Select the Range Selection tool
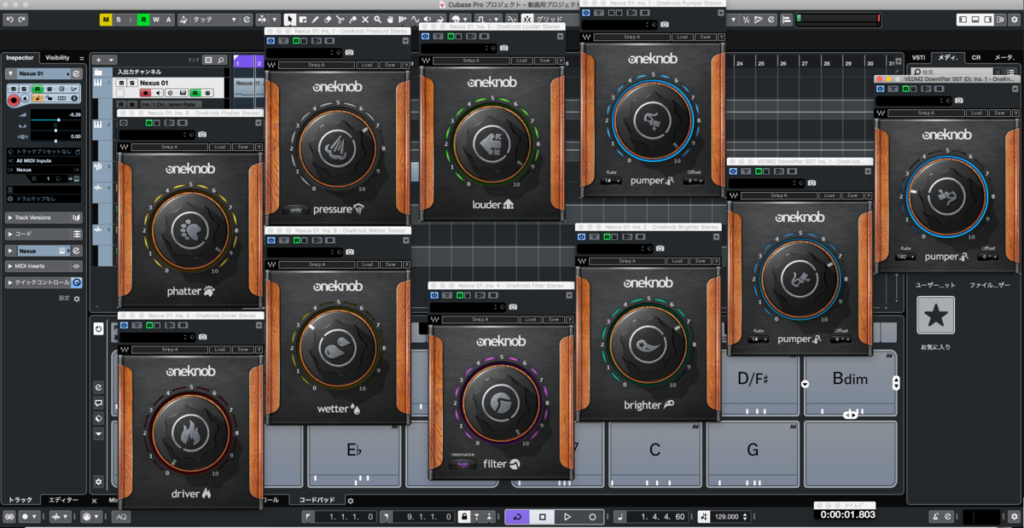 tap(303, 20)
